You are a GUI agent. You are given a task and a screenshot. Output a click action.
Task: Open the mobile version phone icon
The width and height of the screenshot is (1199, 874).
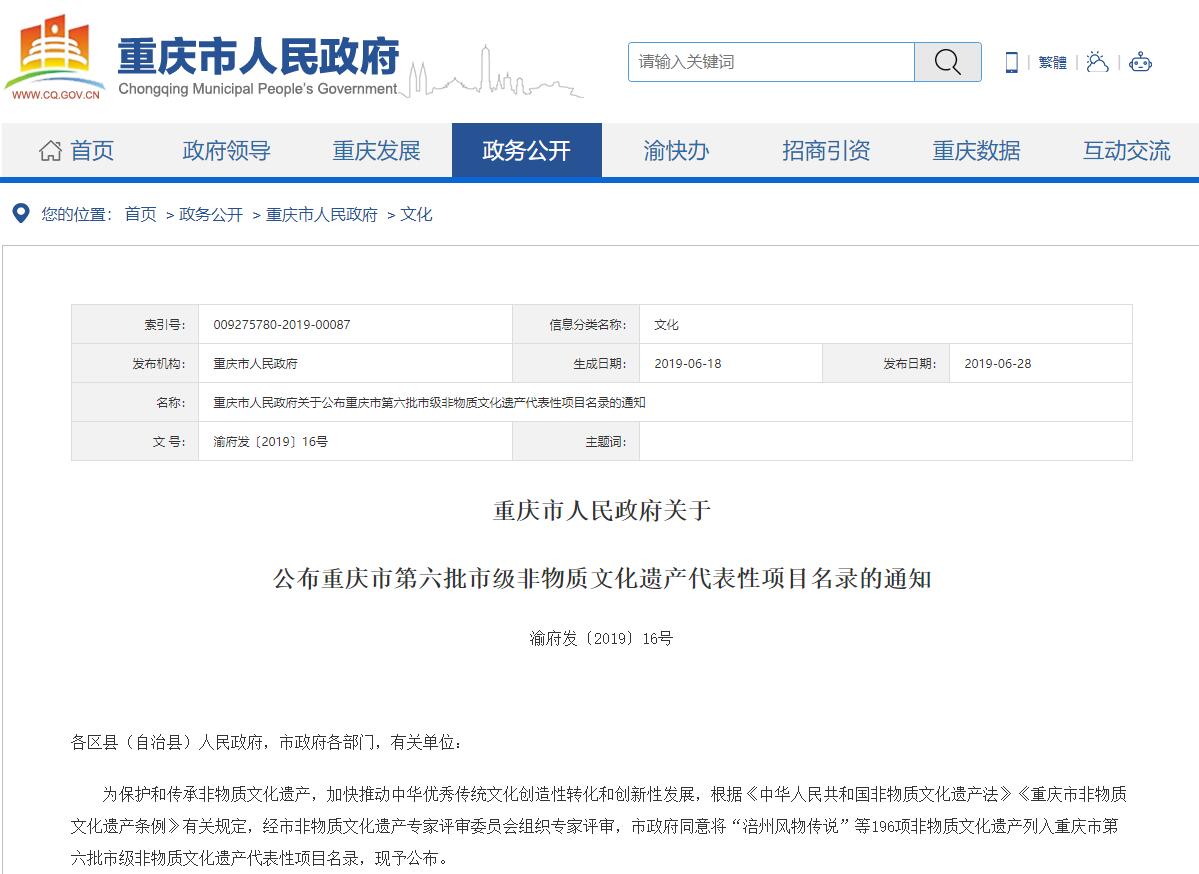tap(1011, 62)
